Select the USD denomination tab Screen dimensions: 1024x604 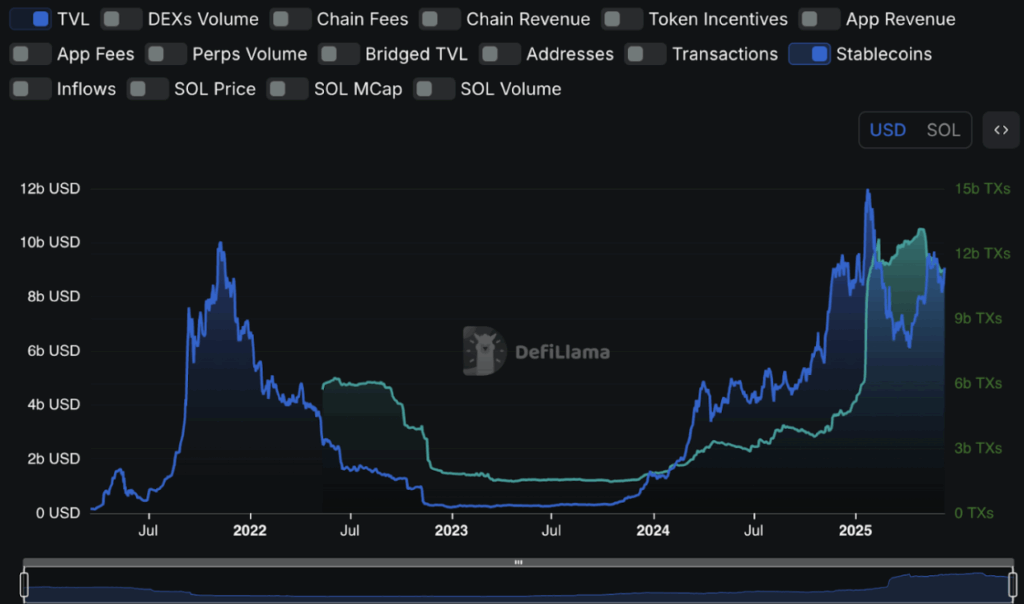[x=887, y=130]
